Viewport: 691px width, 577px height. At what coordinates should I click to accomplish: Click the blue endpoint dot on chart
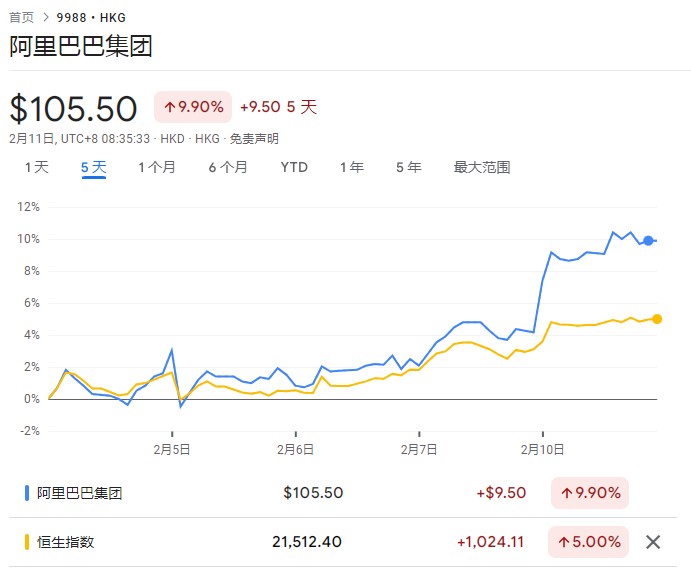(648, 241)
